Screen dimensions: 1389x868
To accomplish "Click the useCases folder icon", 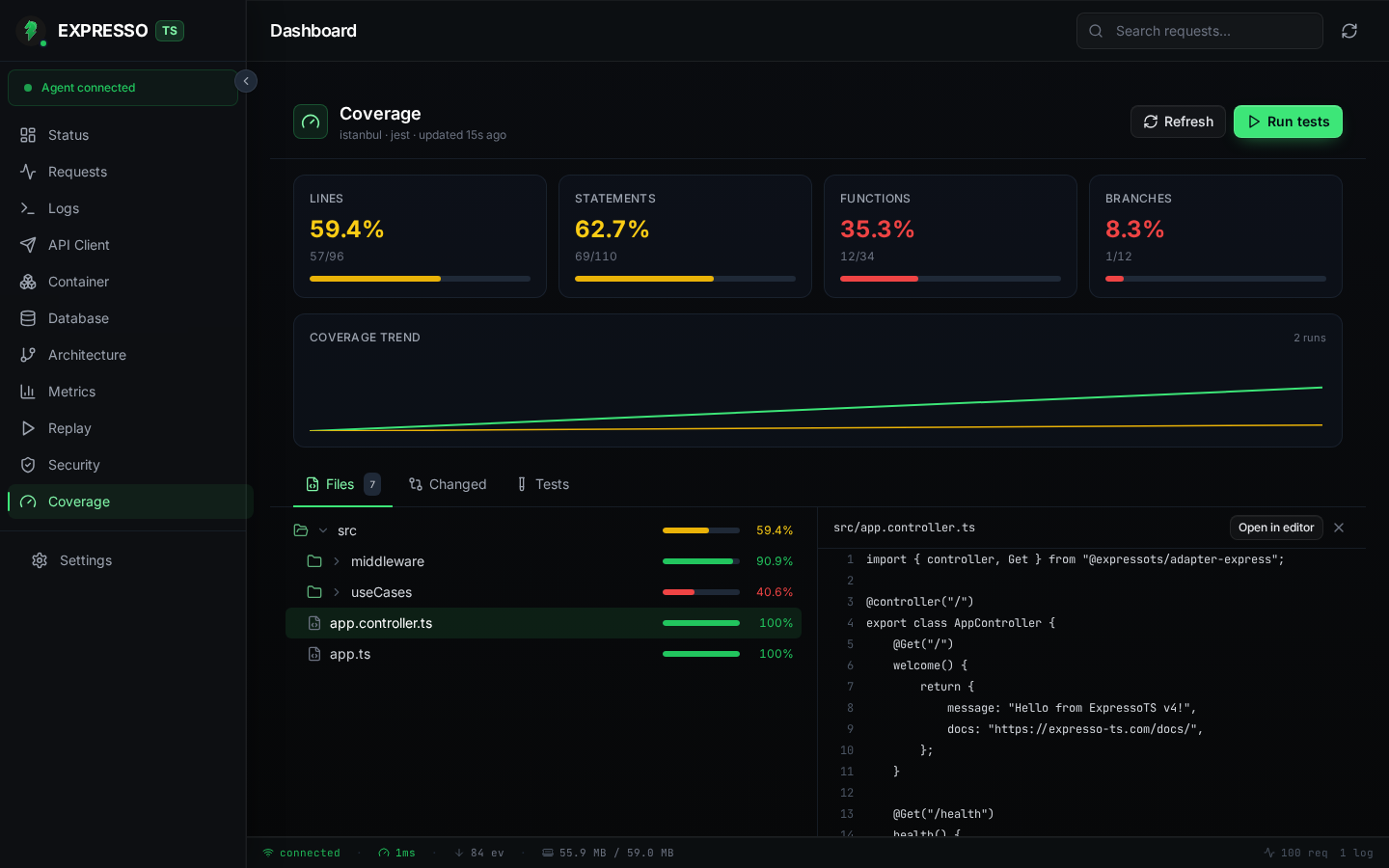I will click(x=314, y=592).
